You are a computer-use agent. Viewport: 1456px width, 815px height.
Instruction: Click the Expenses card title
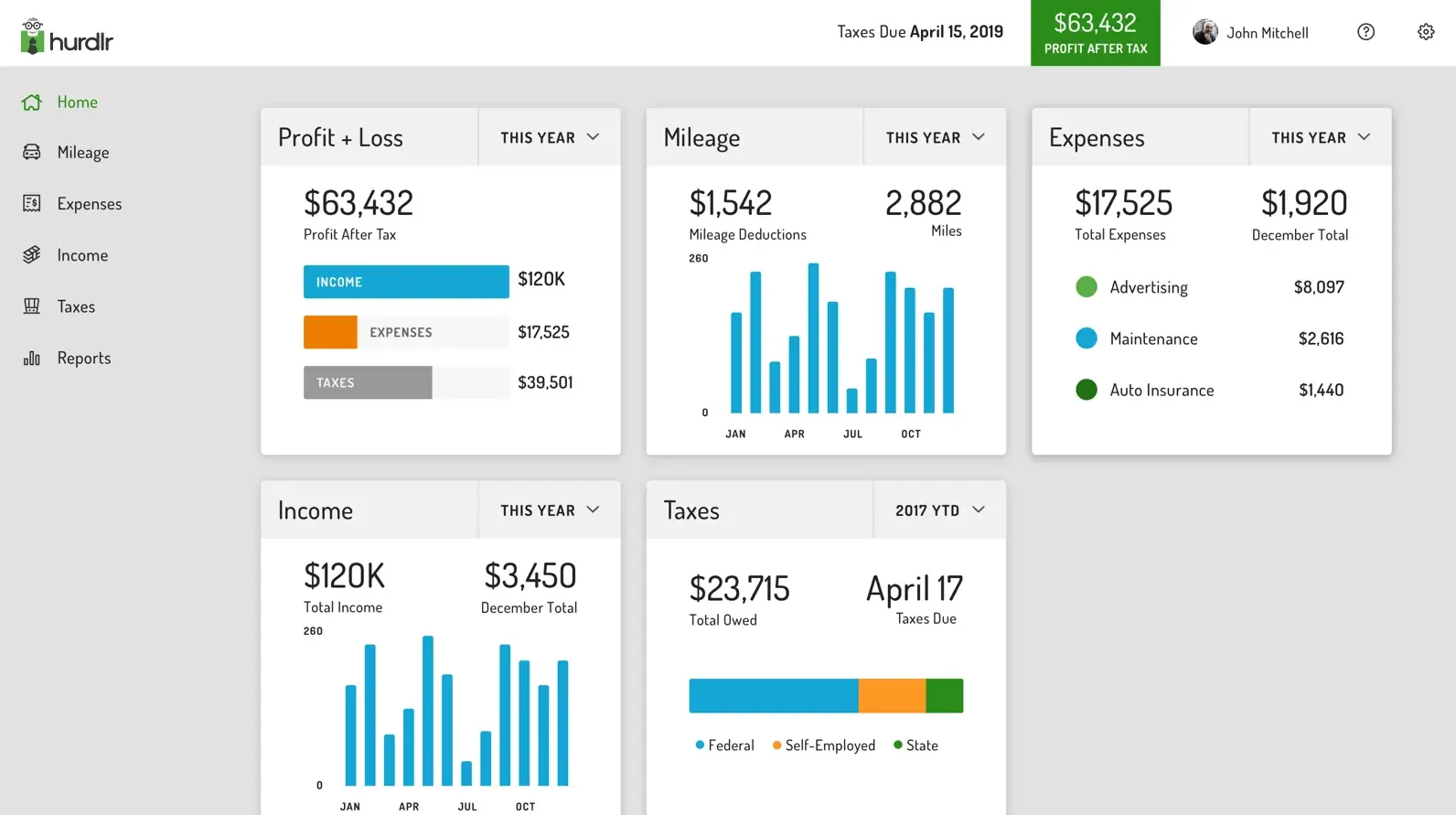[x=1097, y=138]
